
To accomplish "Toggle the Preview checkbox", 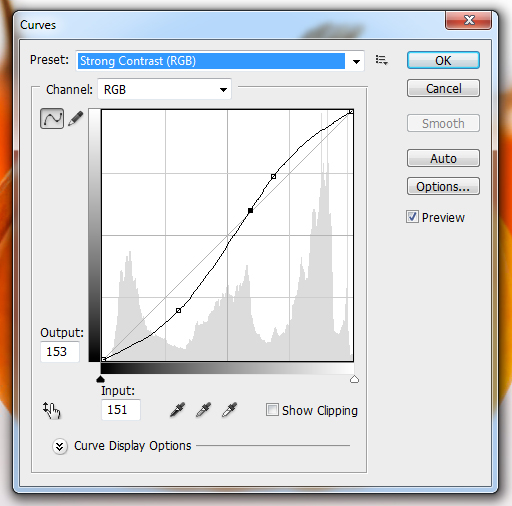I will click(x=412, y=217).
